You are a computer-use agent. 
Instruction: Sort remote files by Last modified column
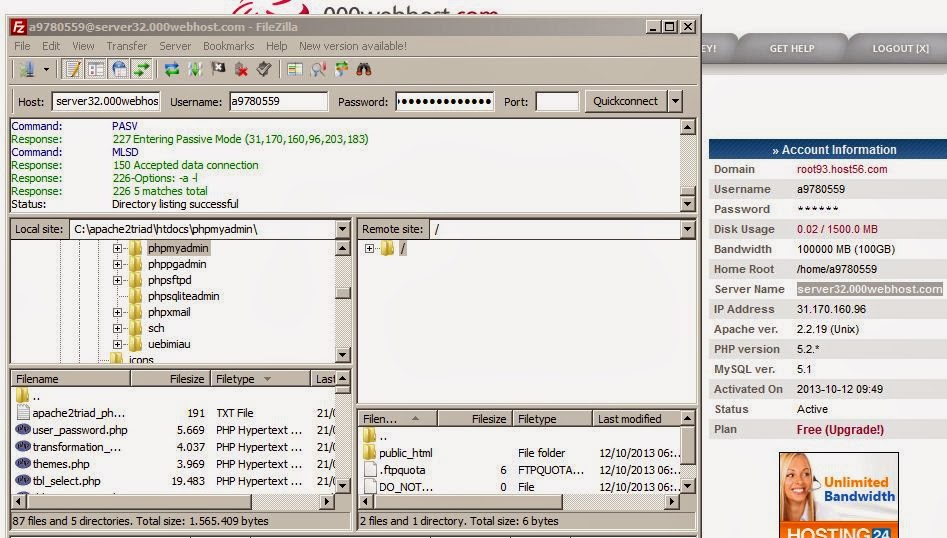636,418
